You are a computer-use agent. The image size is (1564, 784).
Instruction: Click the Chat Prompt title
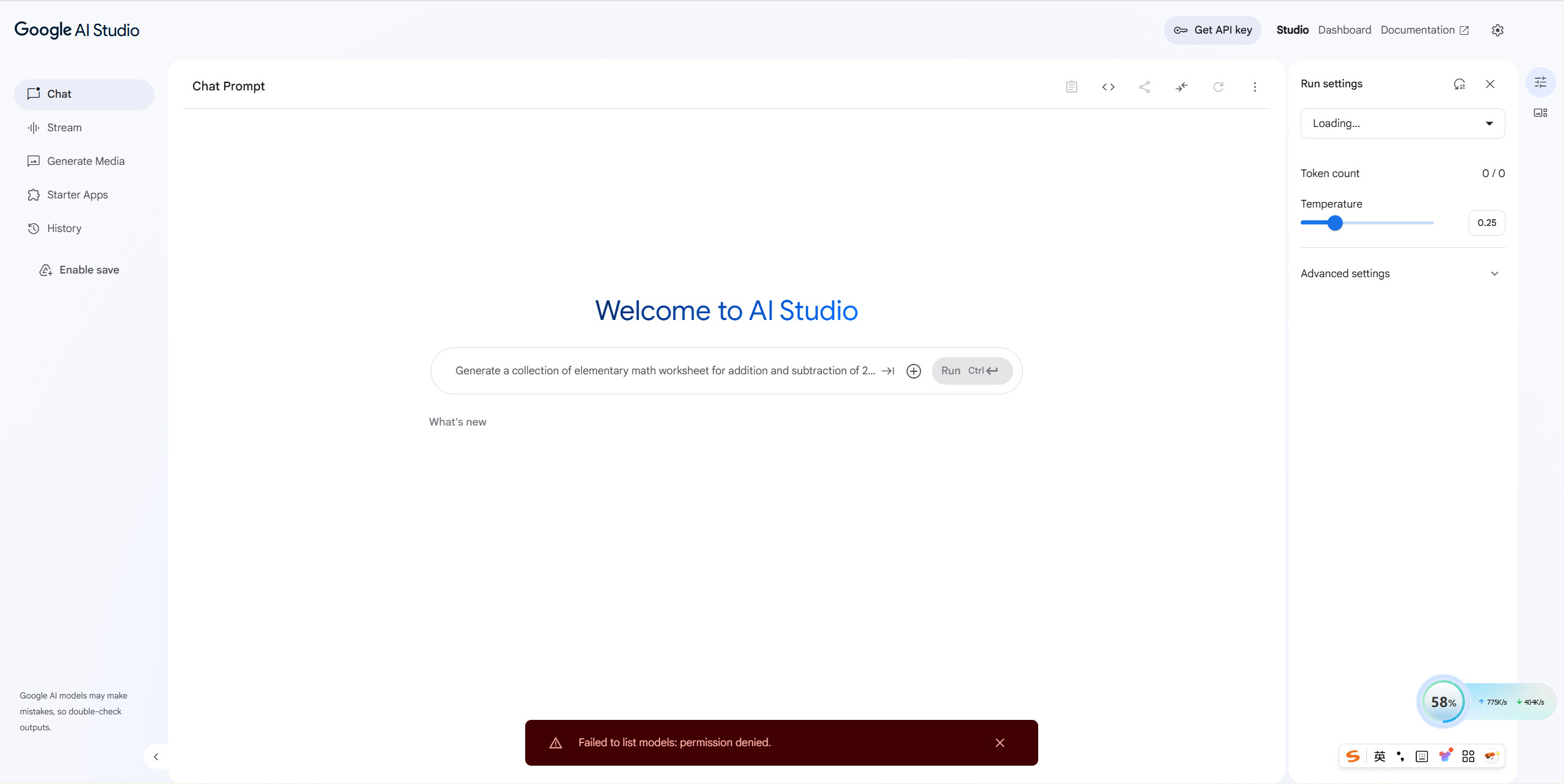click(x=228, y=86)
